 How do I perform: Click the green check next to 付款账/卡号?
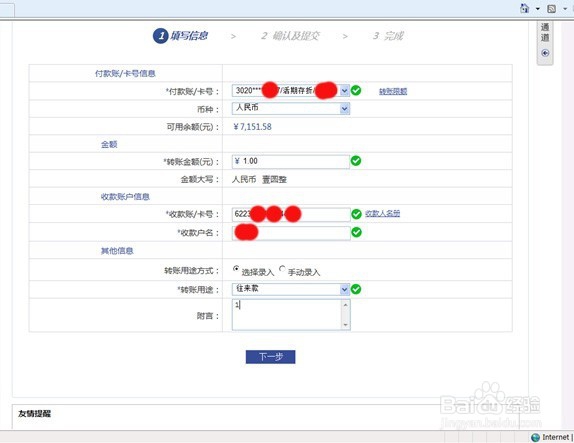(356, 90)
